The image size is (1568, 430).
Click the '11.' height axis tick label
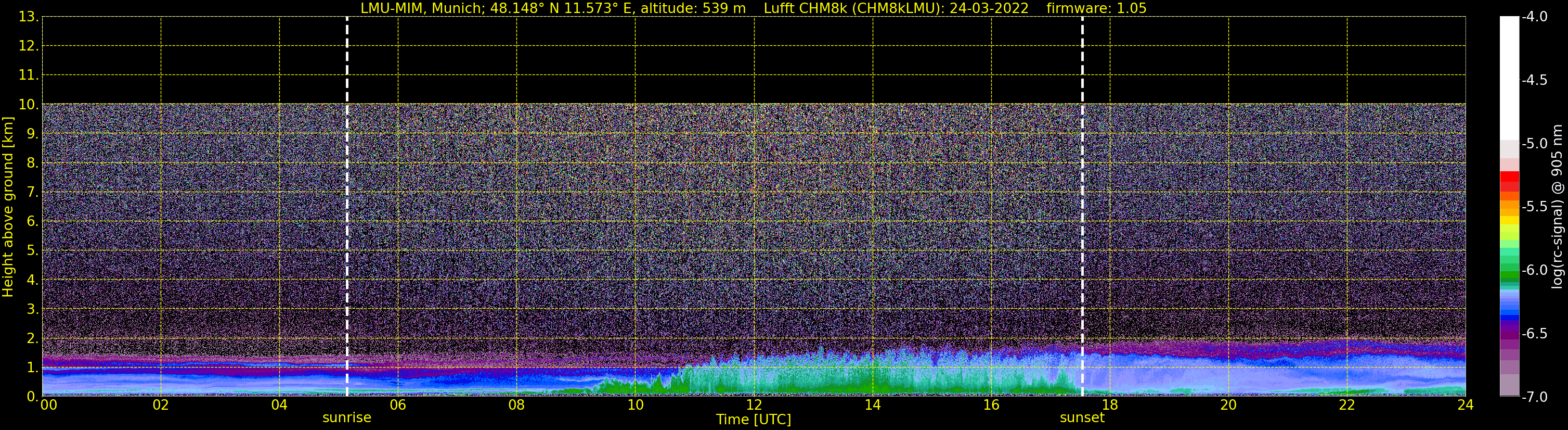coord(29,75)
